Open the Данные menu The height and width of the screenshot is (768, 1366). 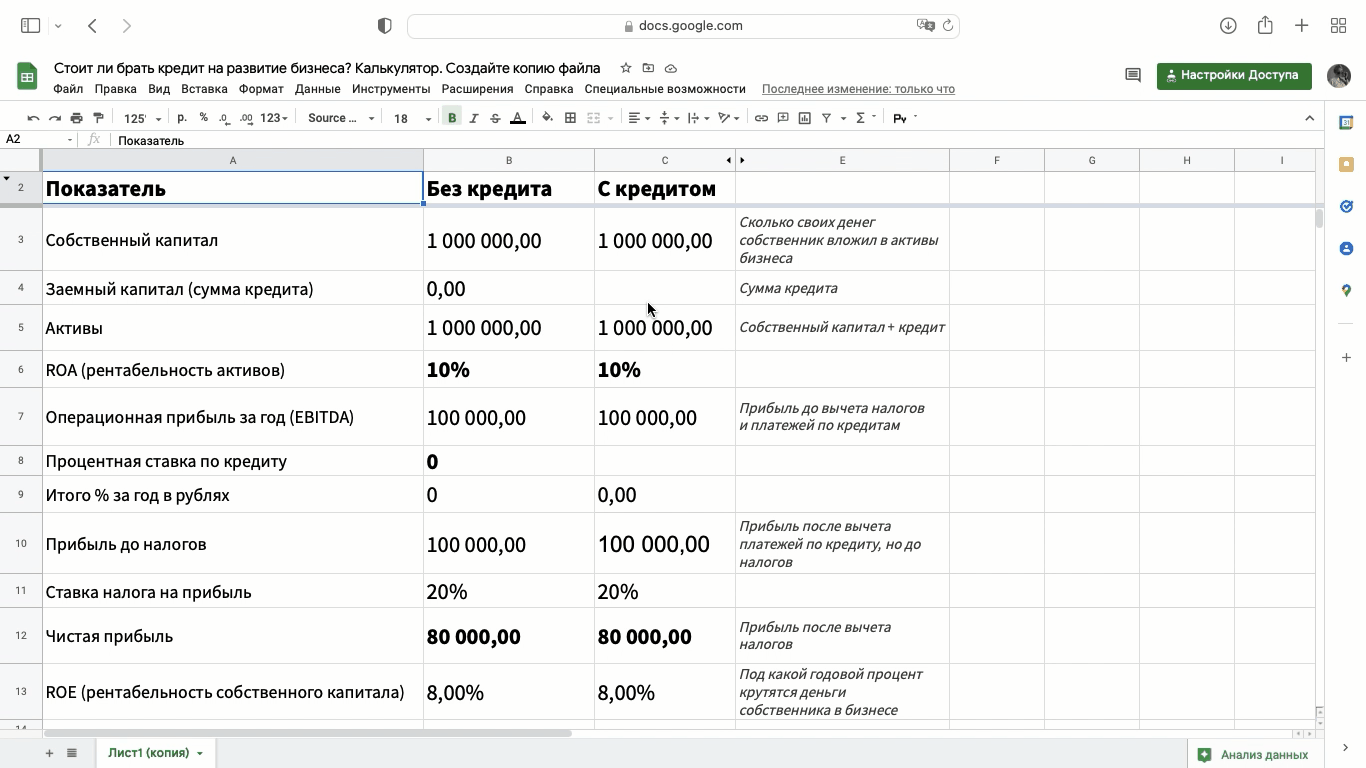click(x=318, y=89)
